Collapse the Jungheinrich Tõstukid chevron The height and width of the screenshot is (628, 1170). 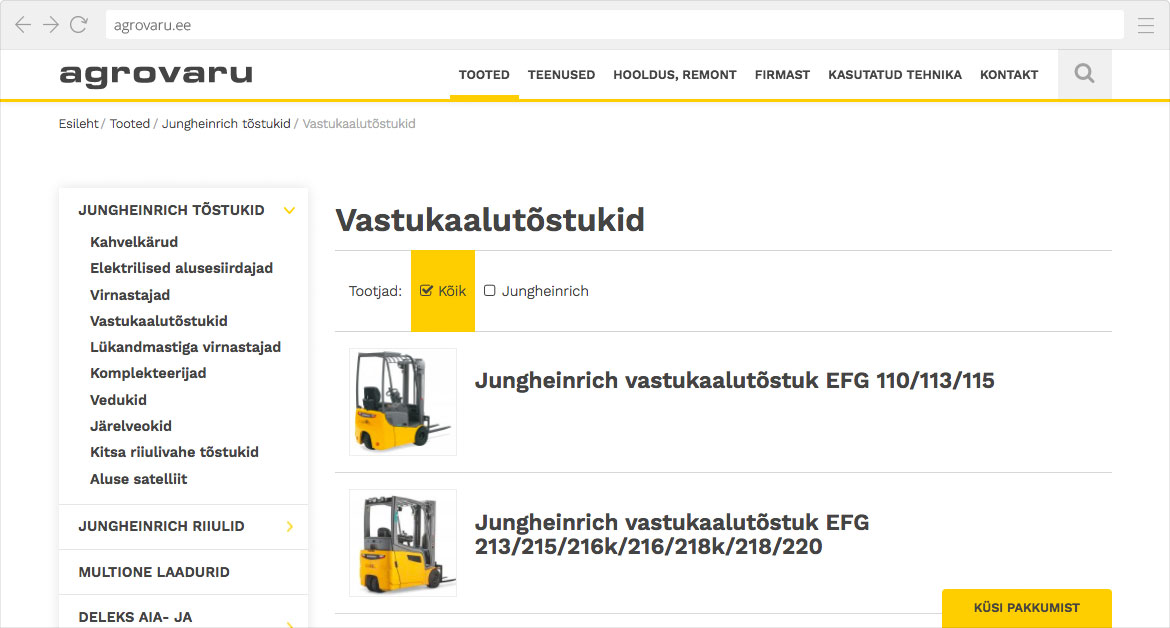click(x=290, y=210)
